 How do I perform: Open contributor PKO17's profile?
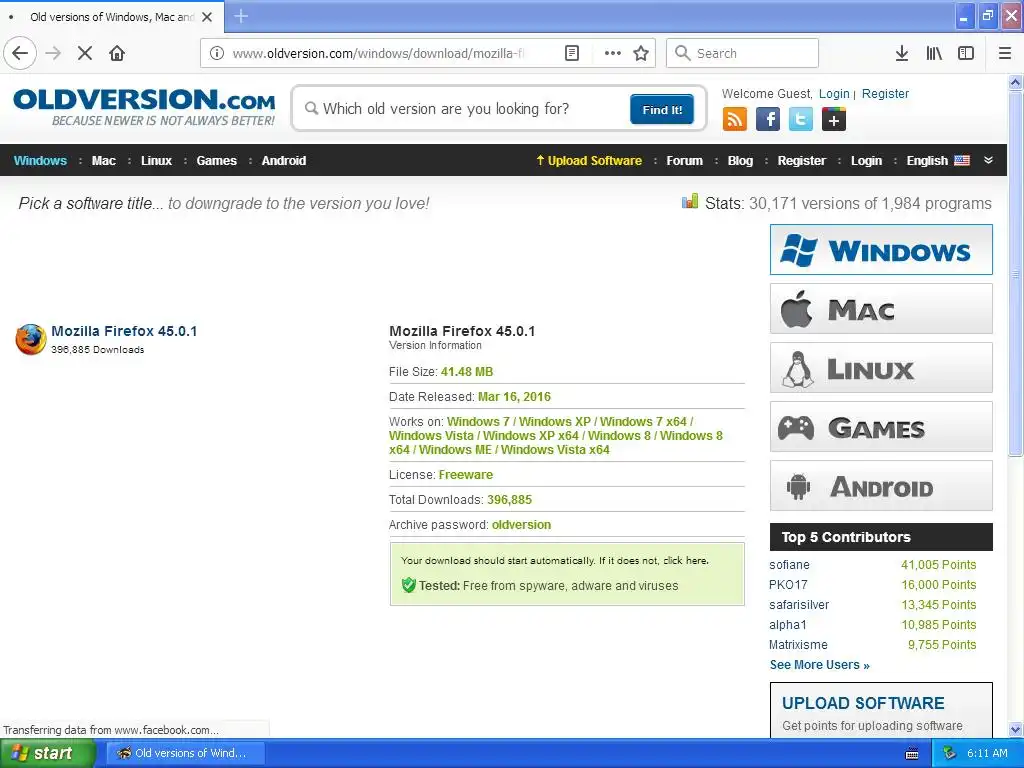click(788, 584)
